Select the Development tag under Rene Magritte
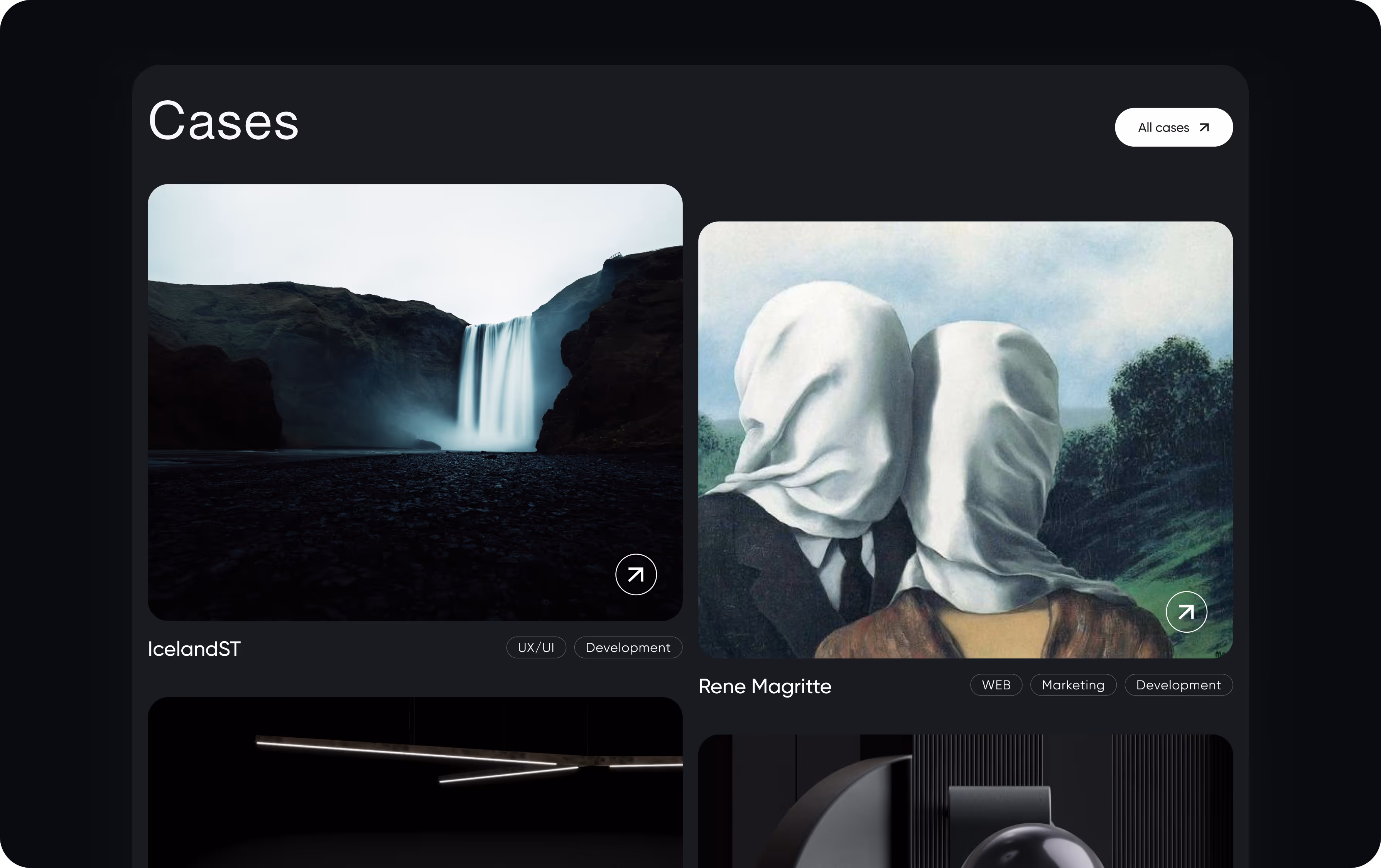The image size is (1381, 868). (x=1178, y=685)
